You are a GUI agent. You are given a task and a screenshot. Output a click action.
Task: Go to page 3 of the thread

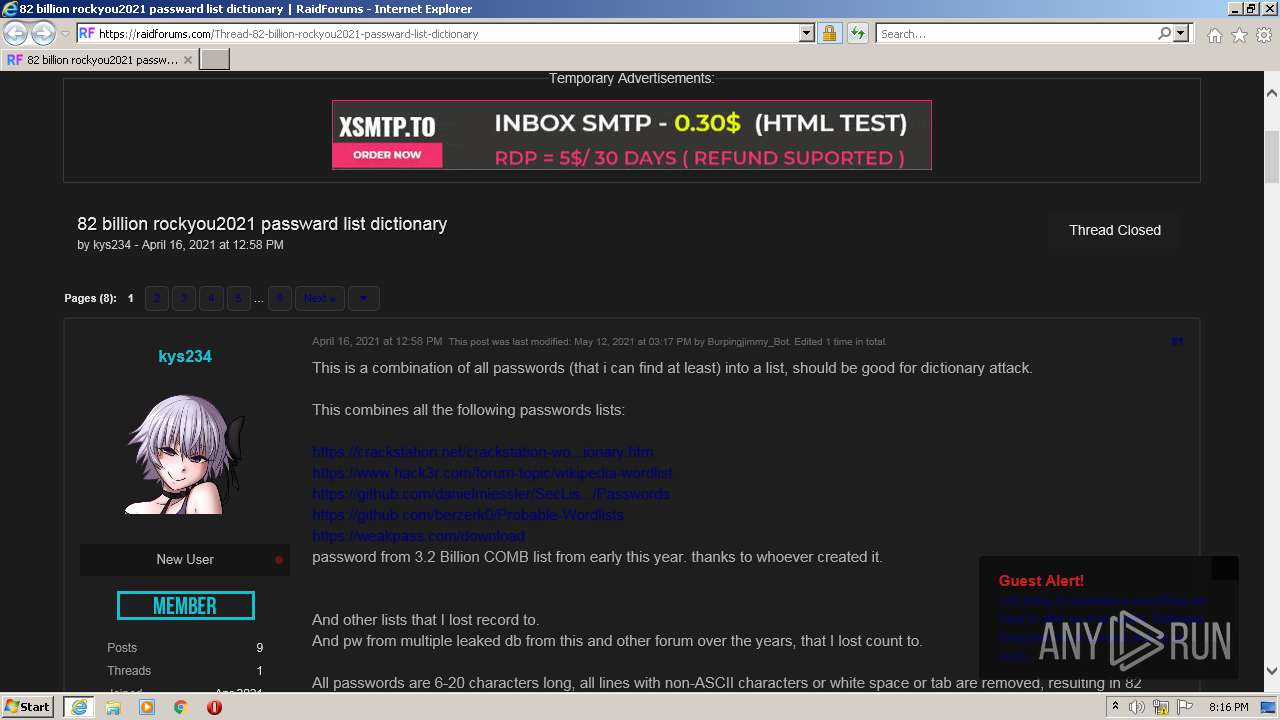(x=184, y=298)
